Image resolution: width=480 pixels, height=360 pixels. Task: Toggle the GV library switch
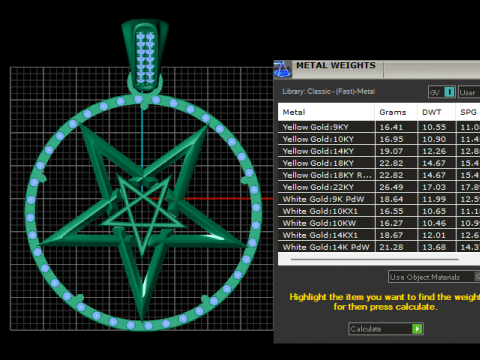tap(442, 92)
